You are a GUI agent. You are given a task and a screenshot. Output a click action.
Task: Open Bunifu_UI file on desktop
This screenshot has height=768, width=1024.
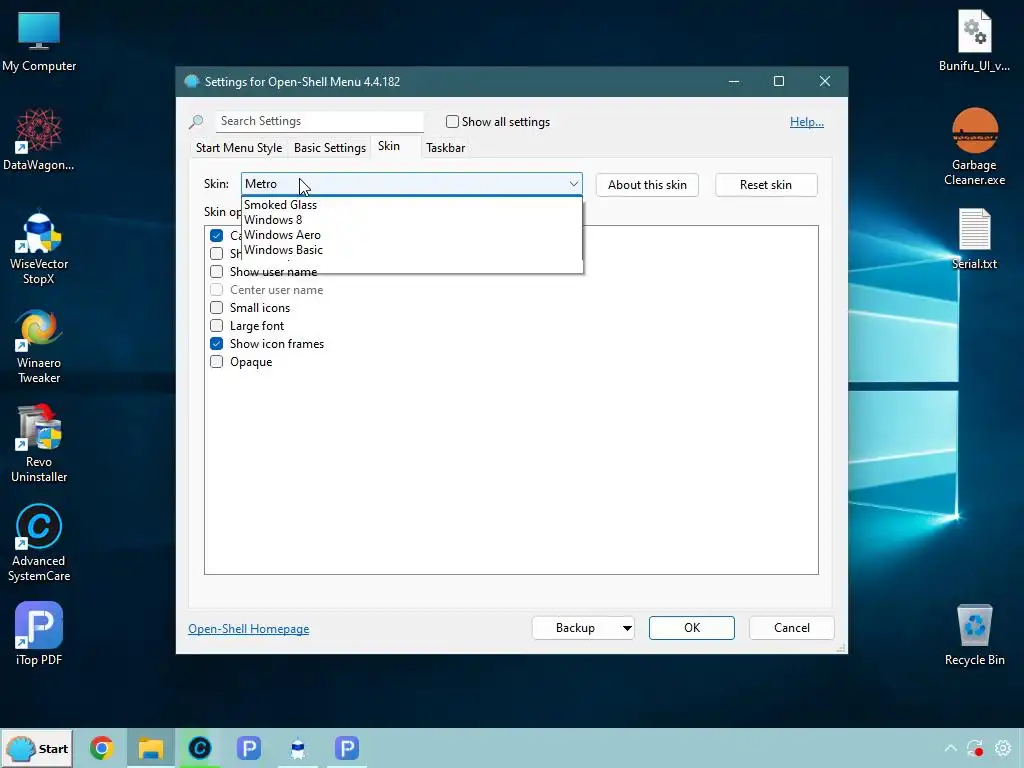click(974, 40)
